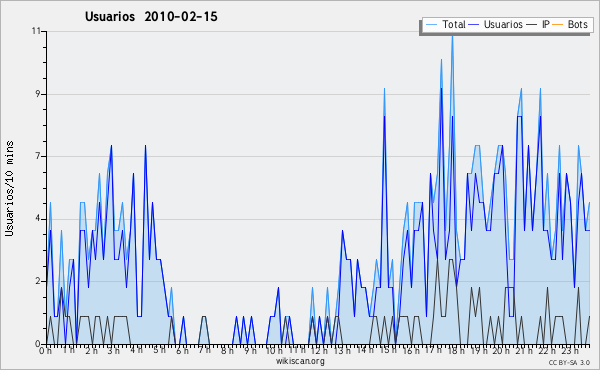Click the x-axis label '13 h'
The height and width of the screenshot is (370, 600).
[342, 350]
